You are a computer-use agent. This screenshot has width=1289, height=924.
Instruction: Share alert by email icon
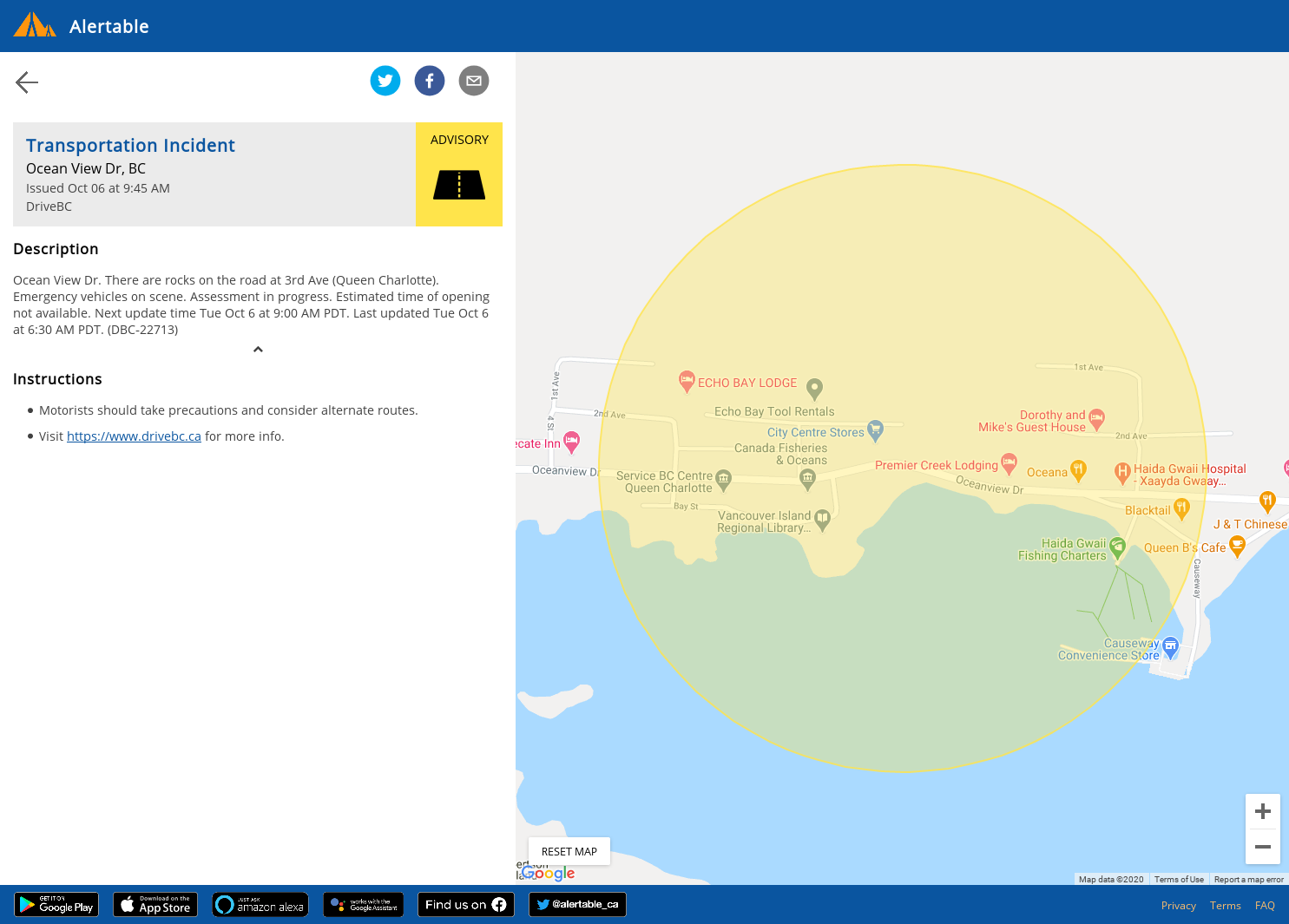click(474, 81)
